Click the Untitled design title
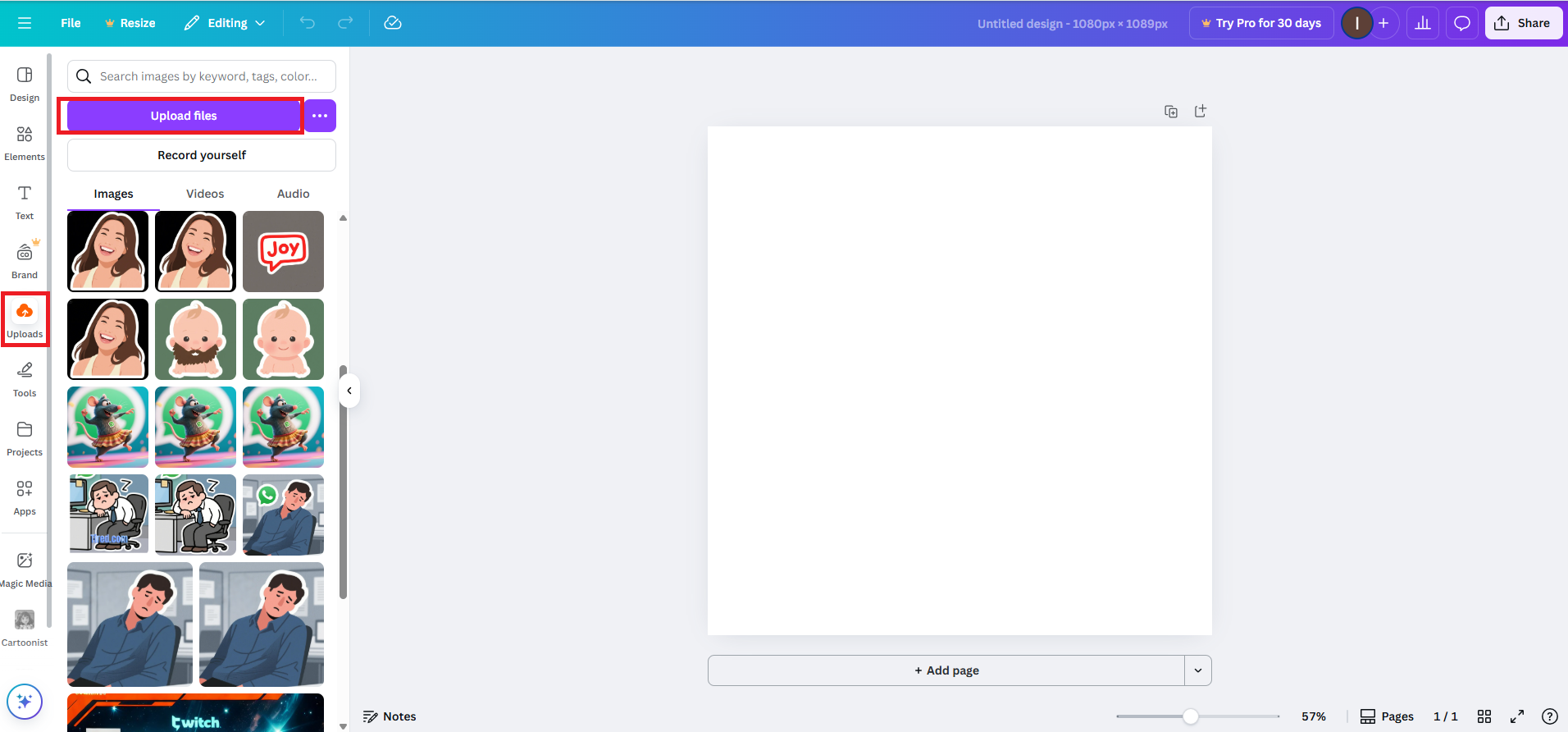This screenshot has height=732, width=1568. tap(1073, 24)
